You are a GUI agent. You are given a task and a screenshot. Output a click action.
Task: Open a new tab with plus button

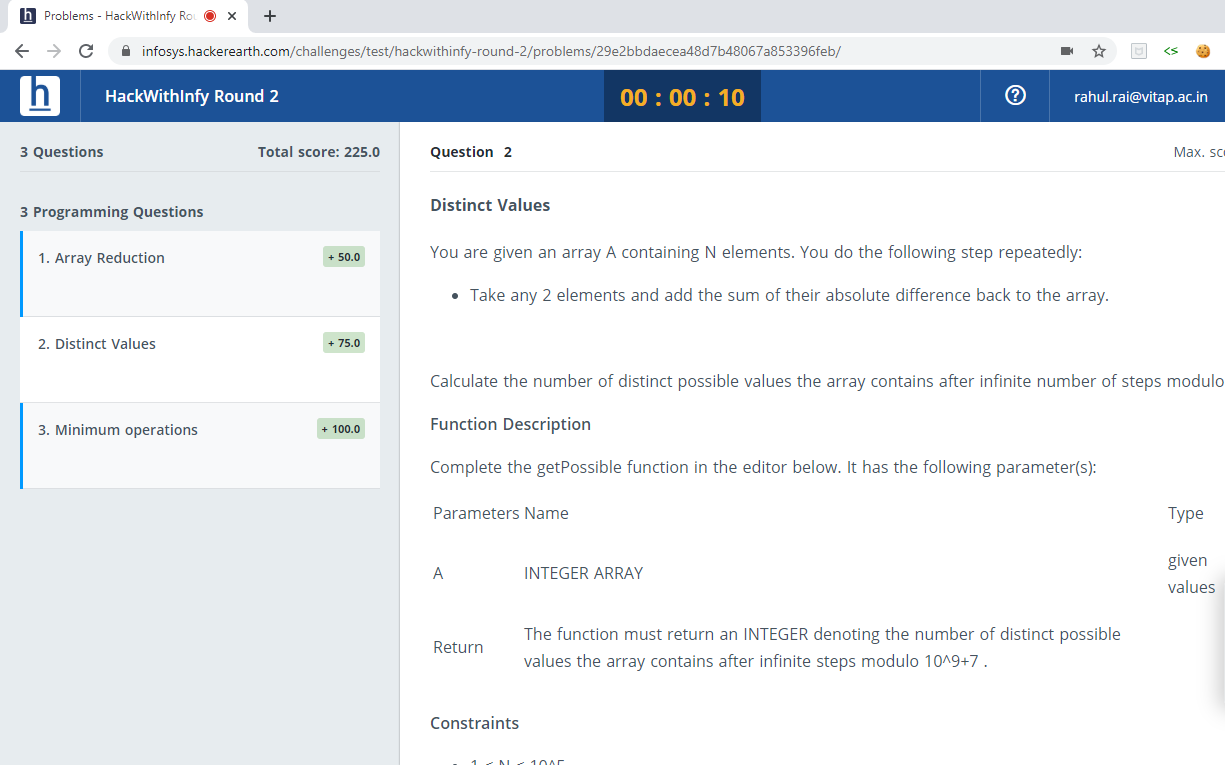tap(270, 16)
